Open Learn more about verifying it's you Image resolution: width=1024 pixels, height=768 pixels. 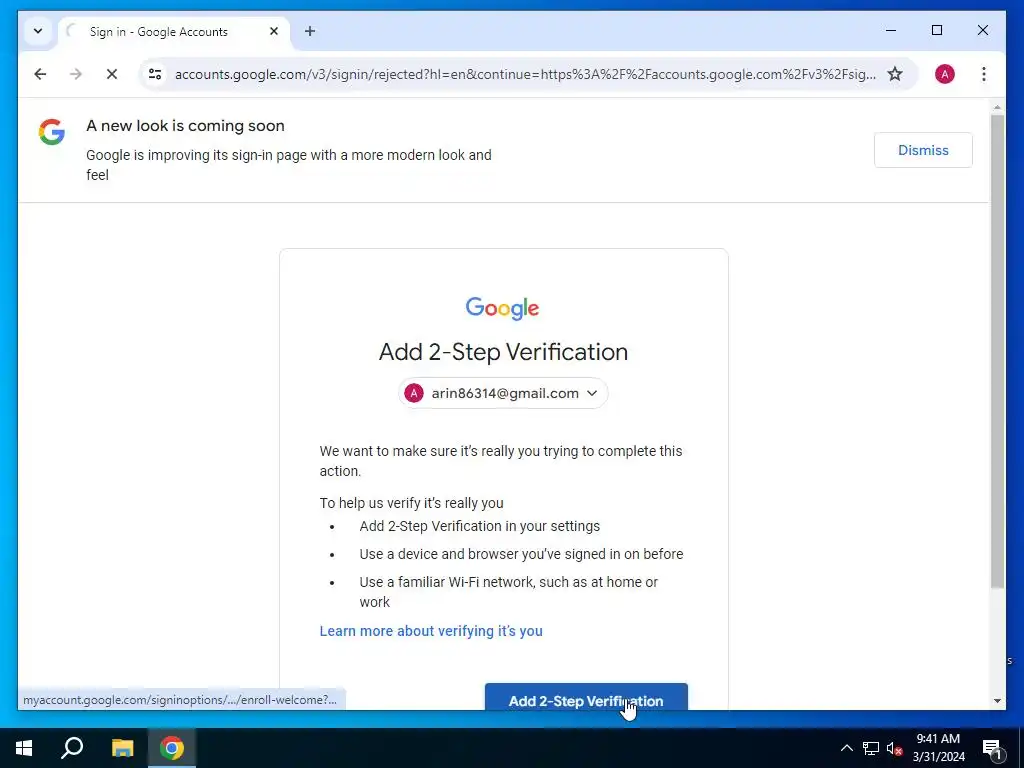point(431,631)
